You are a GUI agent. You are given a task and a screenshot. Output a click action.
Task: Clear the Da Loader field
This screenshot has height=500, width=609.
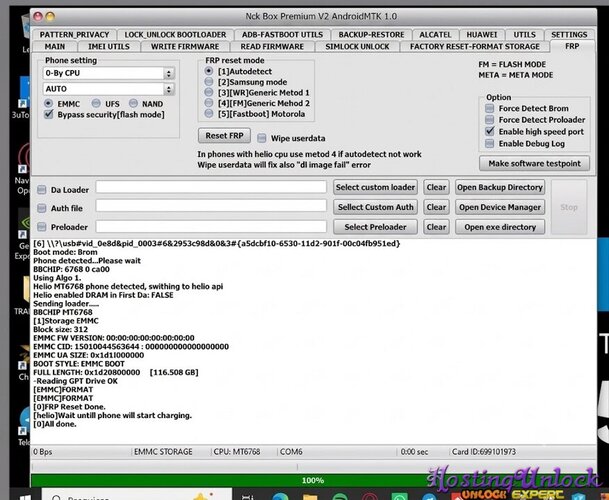tap(436, 187)
